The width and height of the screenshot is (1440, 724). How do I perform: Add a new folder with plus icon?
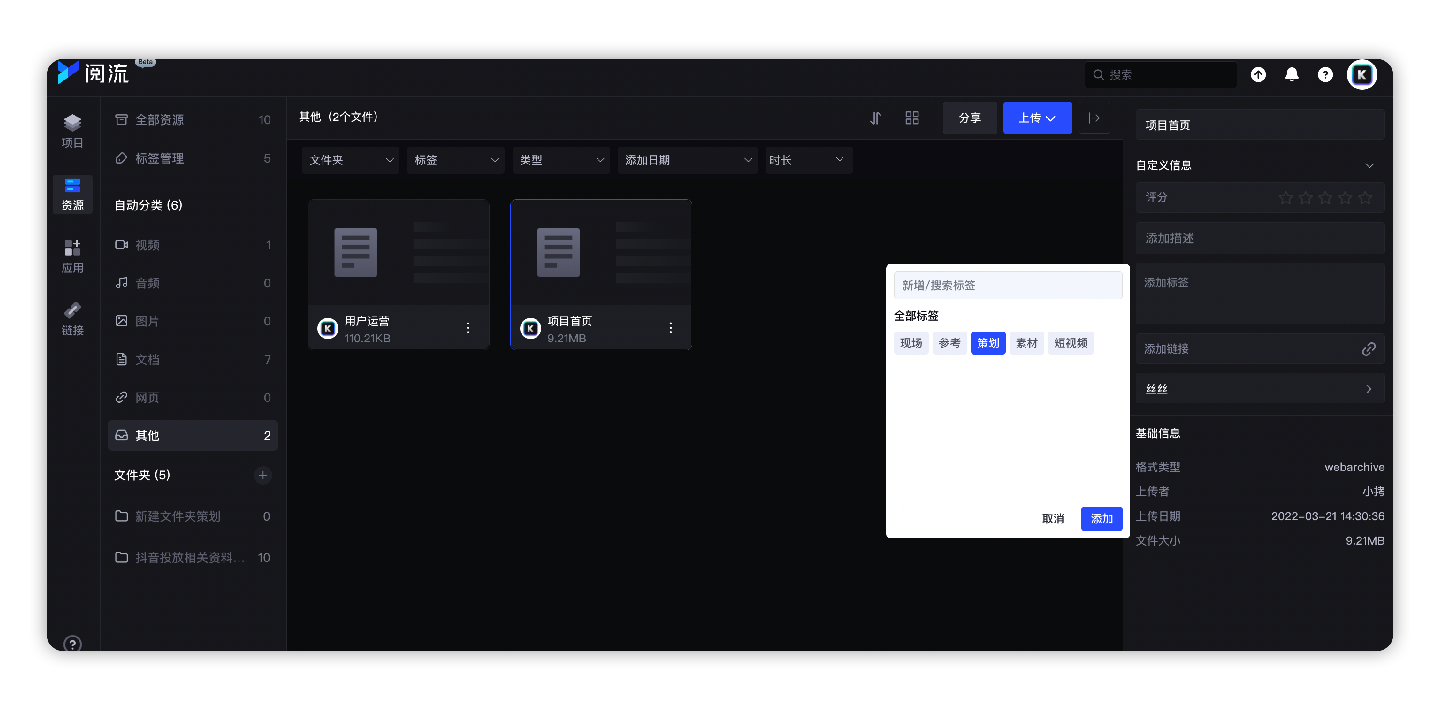(x=263, y=475)
